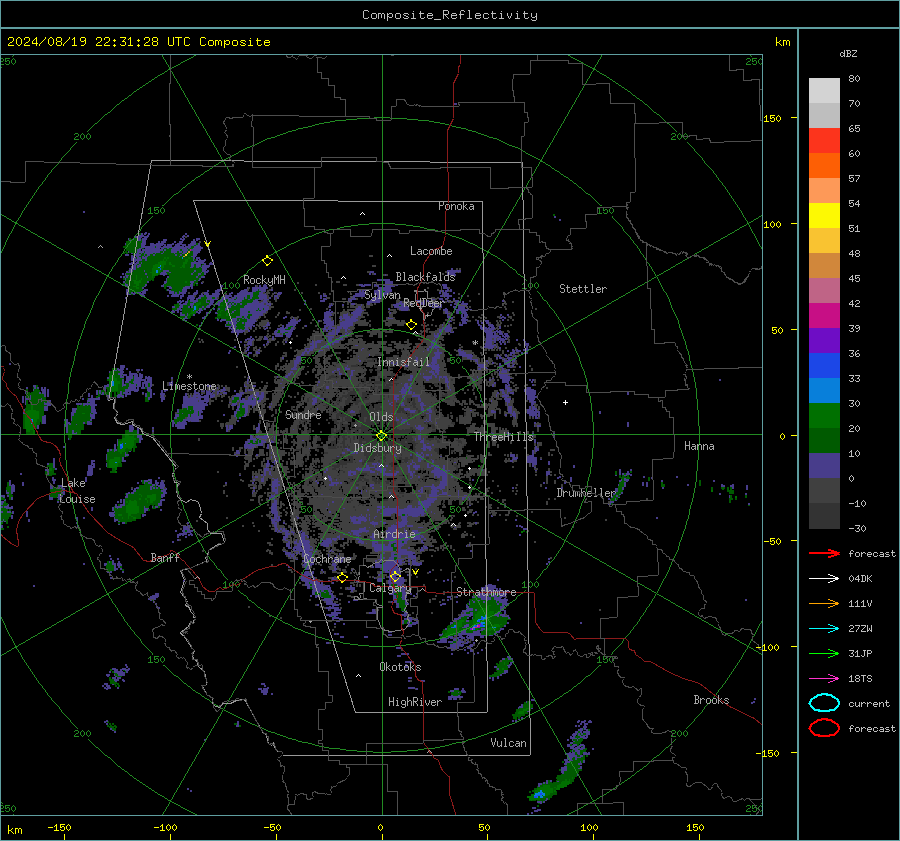900x841 pixels.
Task: Click the green storm cell east of Lake Louise
Action: [x=139, y=501]
